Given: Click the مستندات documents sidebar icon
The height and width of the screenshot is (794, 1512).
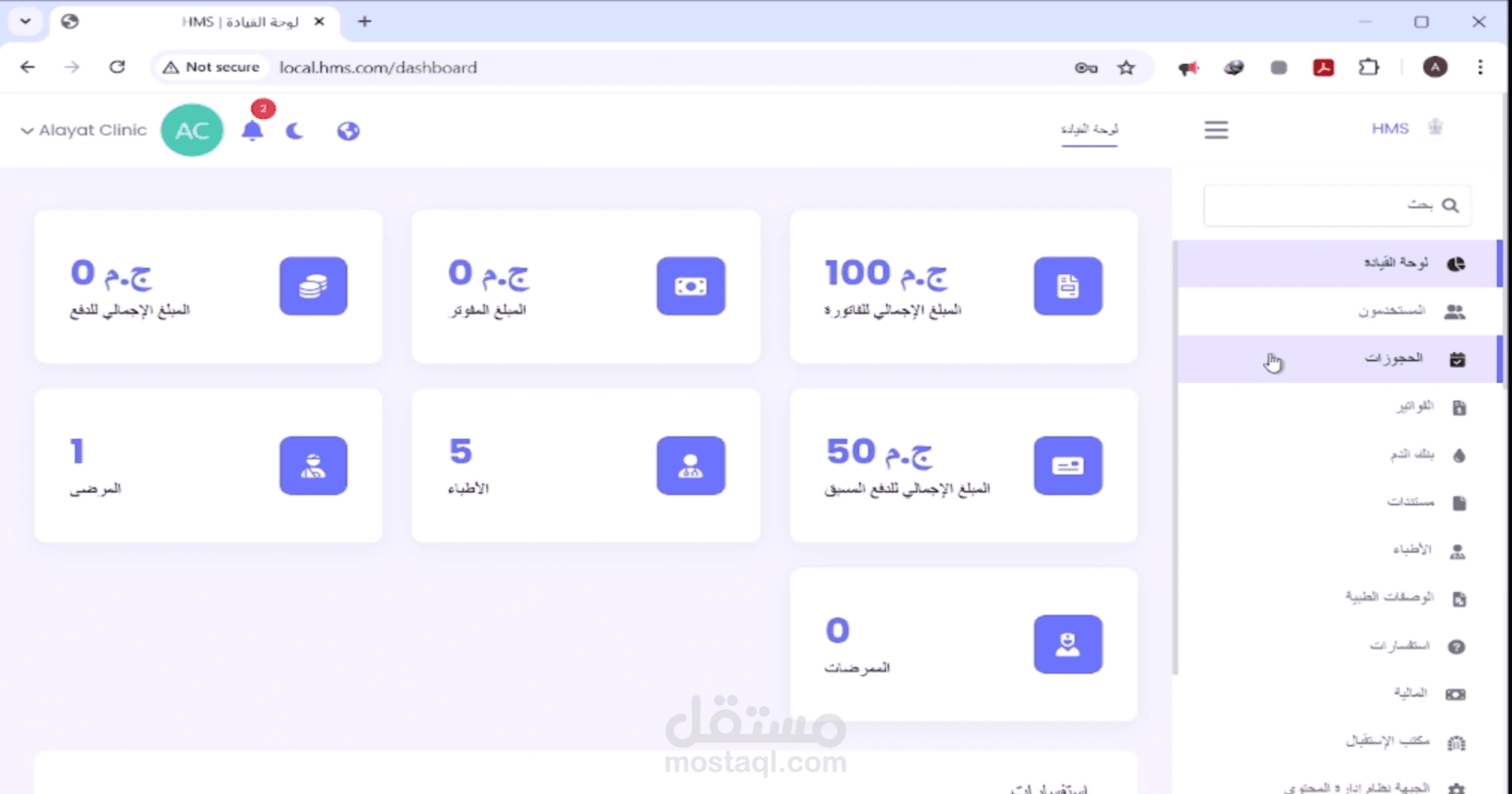Looking at the screenshot, I should click(1458, 503).
